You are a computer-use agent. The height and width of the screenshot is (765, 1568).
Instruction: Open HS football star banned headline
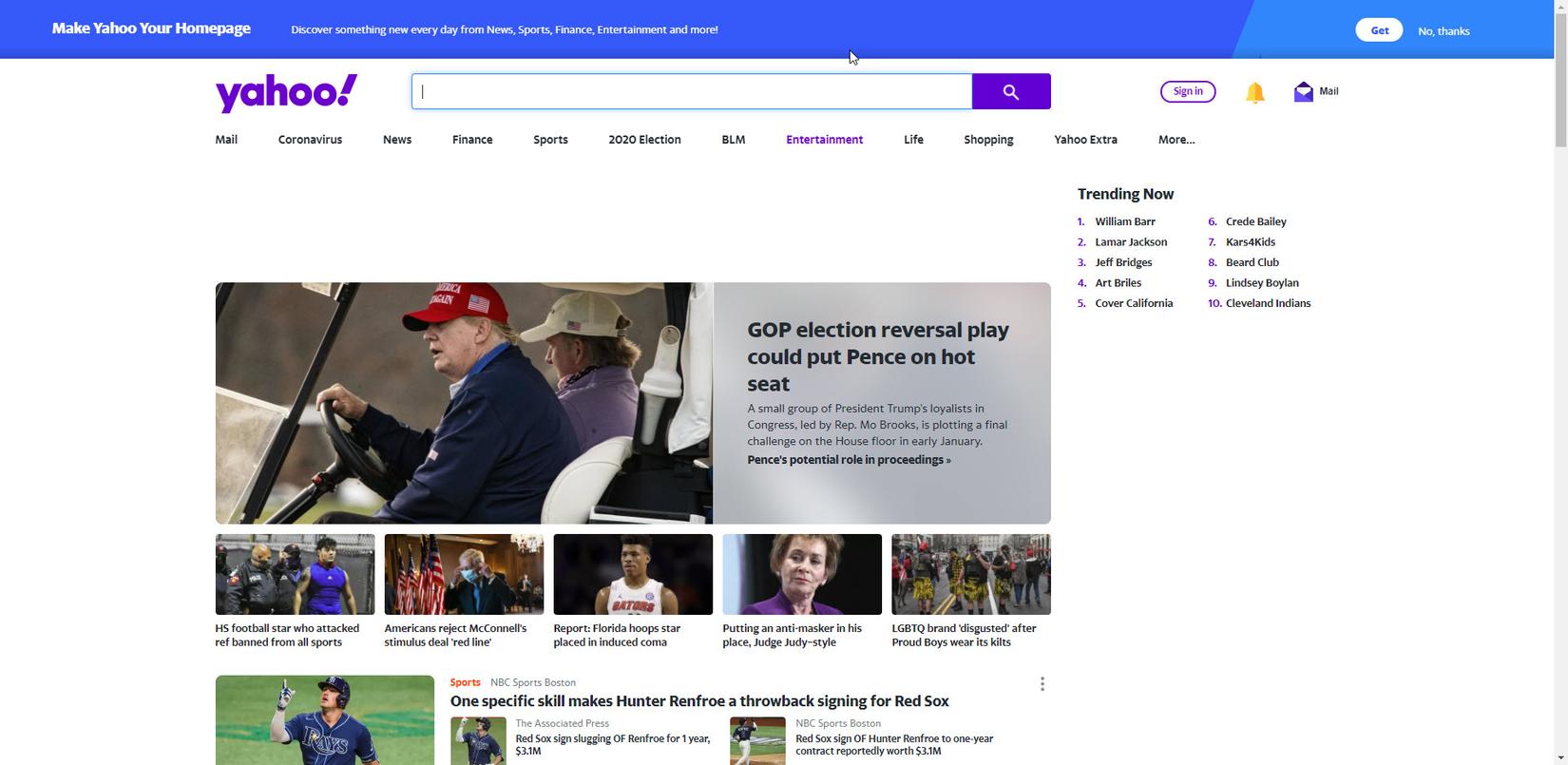pyautogui.click(x=287, y=635)
